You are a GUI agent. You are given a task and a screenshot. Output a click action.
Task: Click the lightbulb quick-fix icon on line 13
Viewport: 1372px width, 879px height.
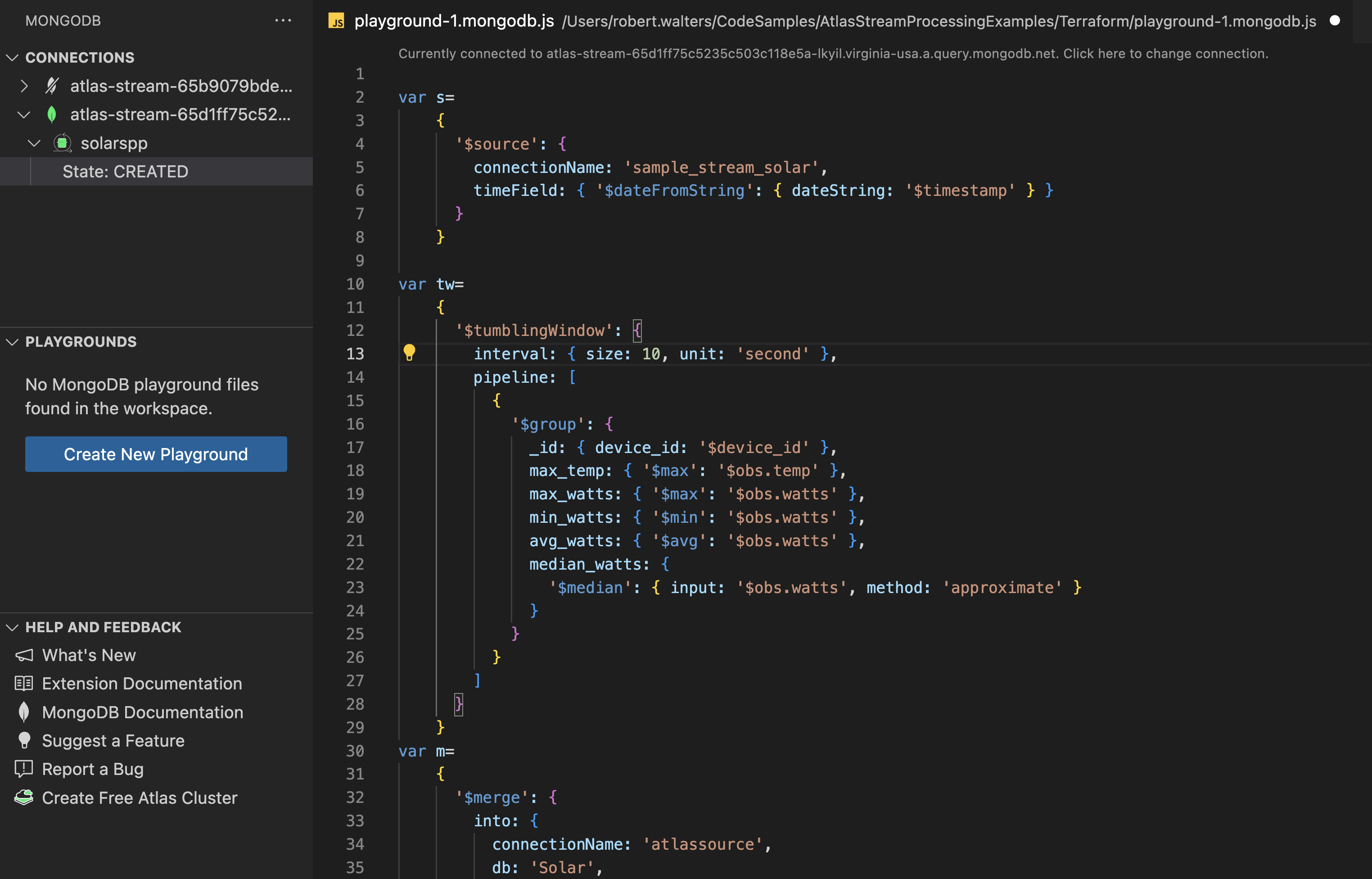click(409, 353)
